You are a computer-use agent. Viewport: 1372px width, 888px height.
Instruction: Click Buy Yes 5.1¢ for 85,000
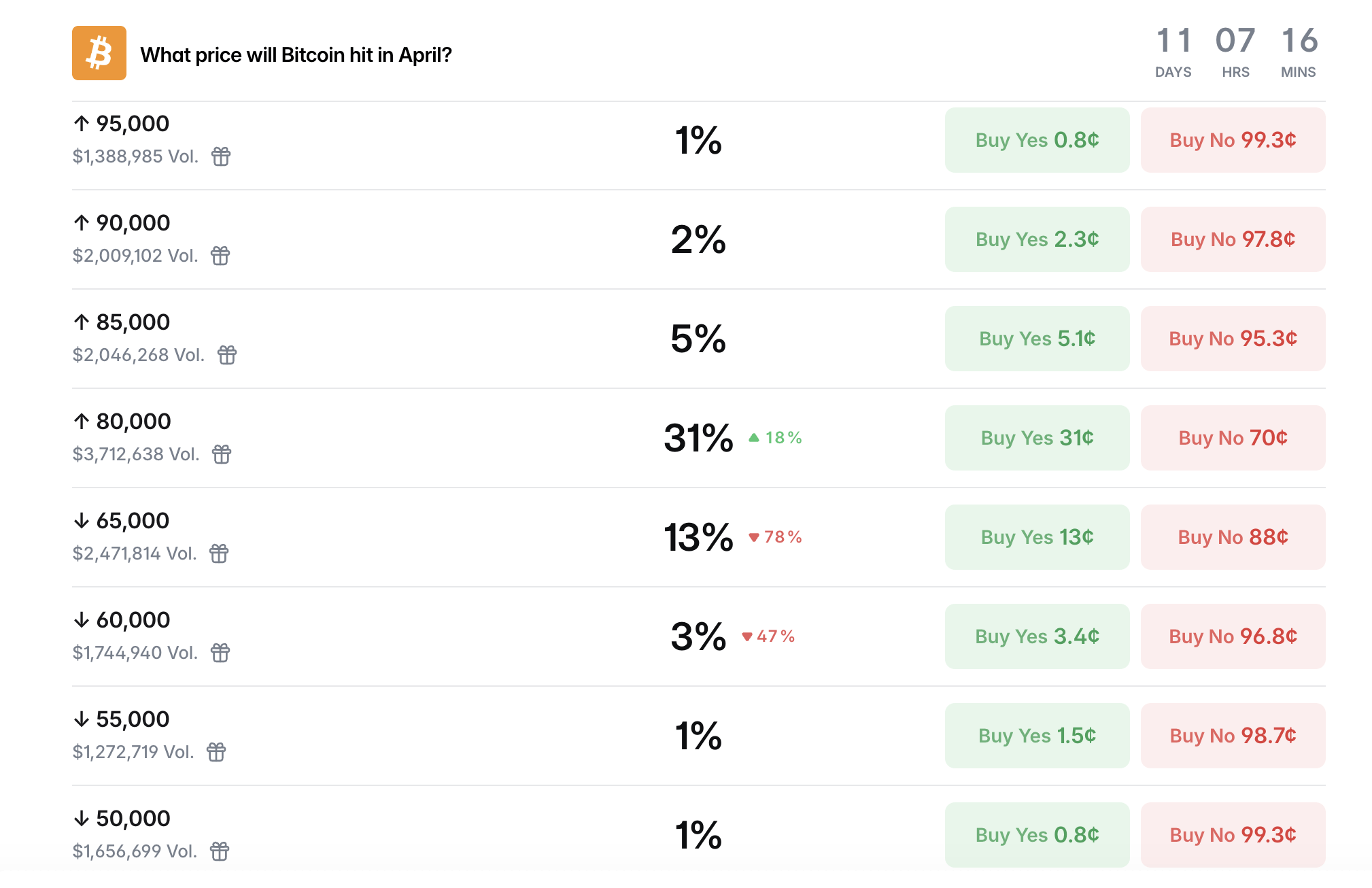coord(1036,339)
